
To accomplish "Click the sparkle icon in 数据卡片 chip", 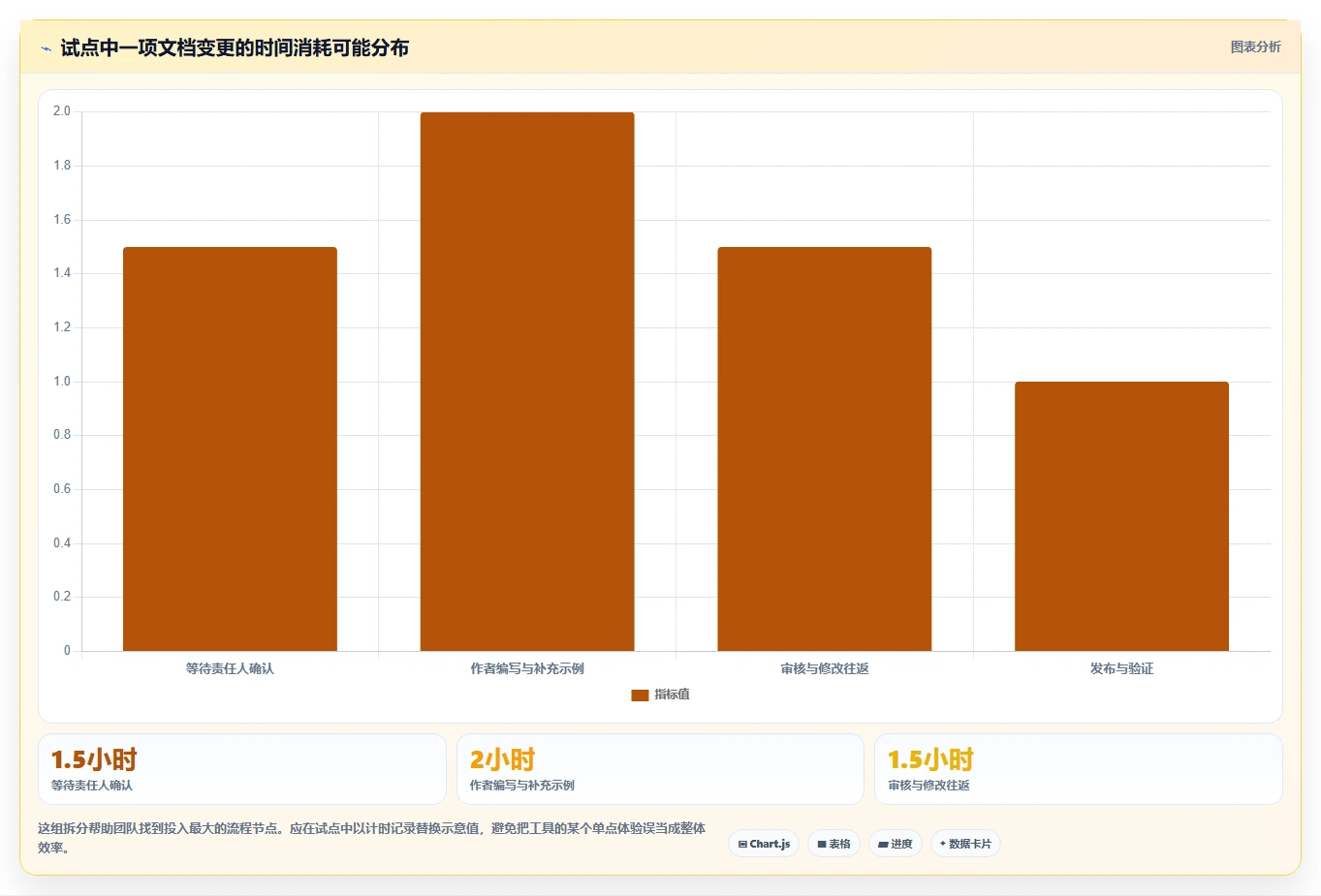I will [x=942, y=844].
